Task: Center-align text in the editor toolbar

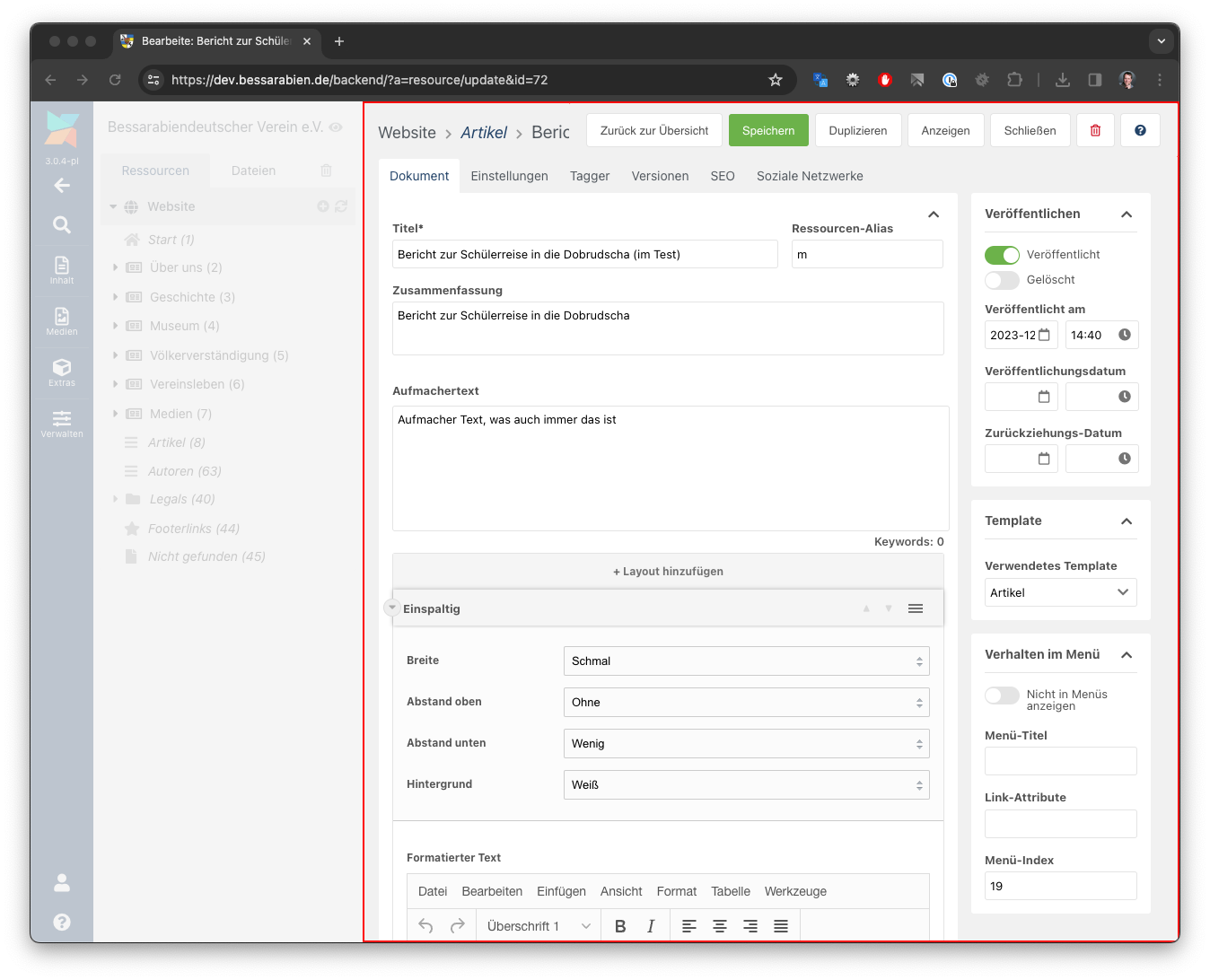Action: 720,926
